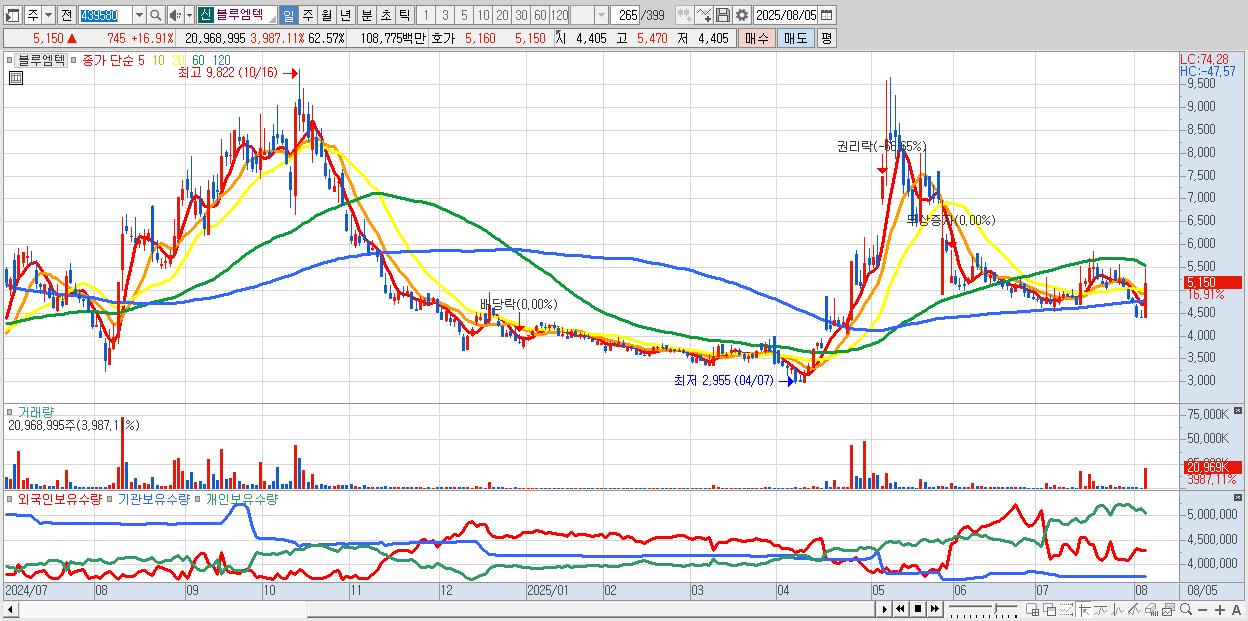
Task: Click the chart rewind button
Action: pos(900,609)
